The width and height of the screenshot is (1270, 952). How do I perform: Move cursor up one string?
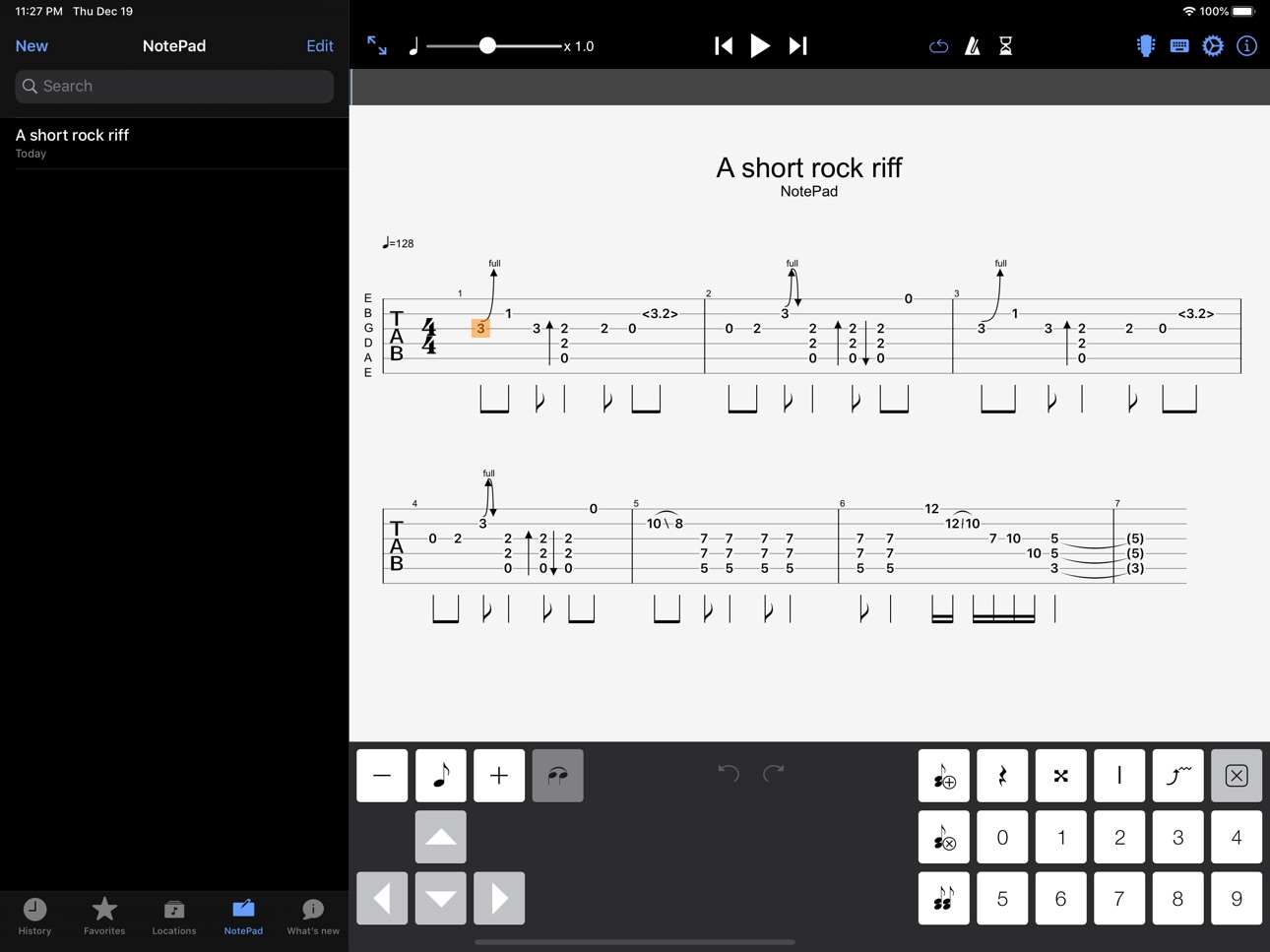pyautogui.click(x=441, y=837)
